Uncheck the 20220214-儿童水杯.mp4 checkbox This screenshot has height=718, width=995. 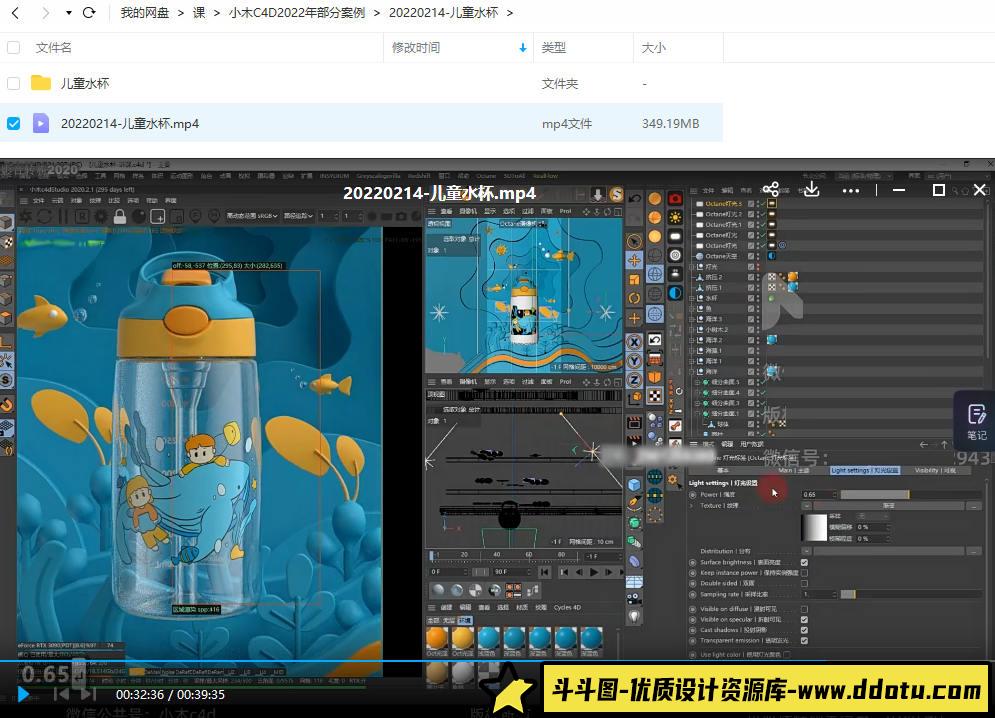pyautogui.click(x=13, y=123)
